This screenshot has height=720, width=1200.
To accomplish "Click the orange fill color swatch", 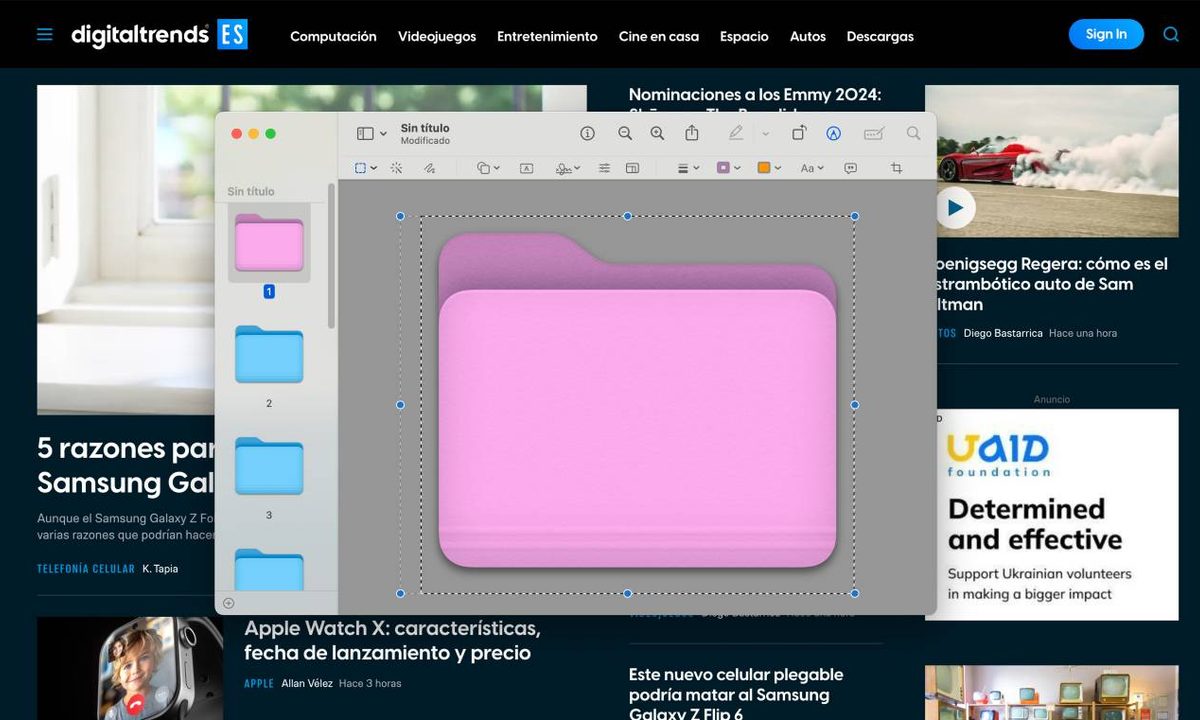I will tap(764, 167).
